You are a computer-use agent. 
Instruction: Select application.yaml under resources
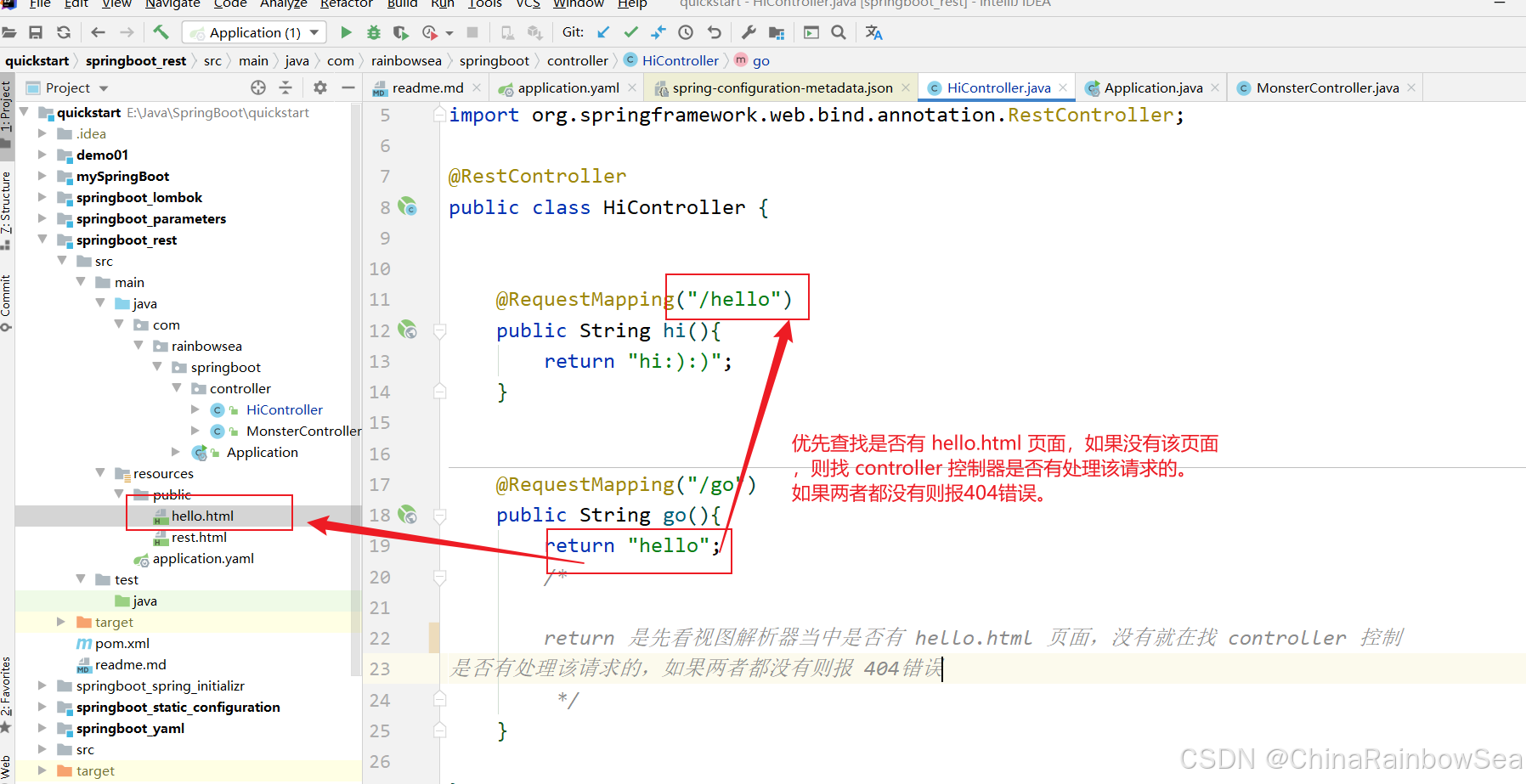(203, 558)
